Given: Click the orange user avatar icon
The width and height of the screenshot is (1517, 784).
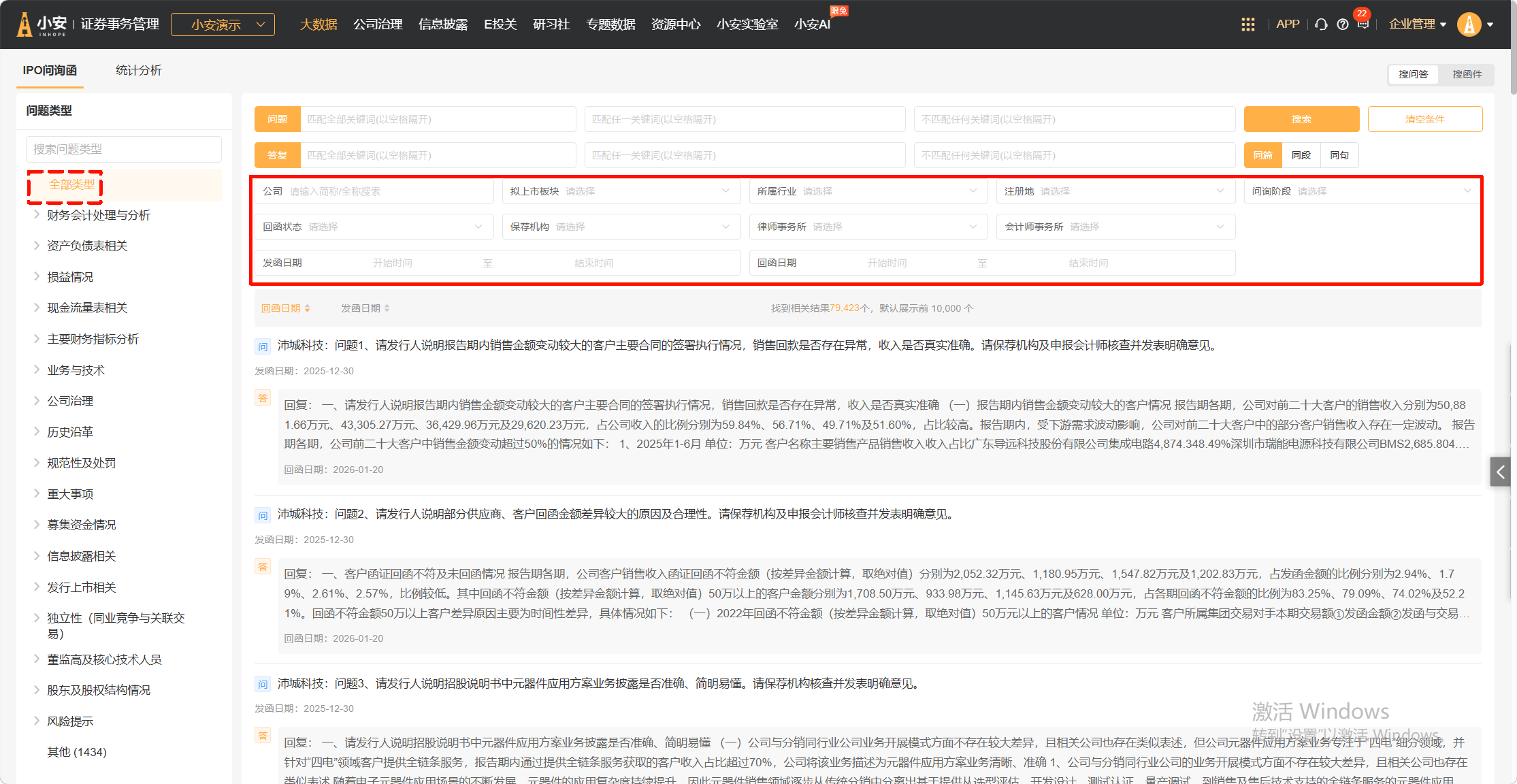Looking at the screenshot, I should pos(1469,24).
